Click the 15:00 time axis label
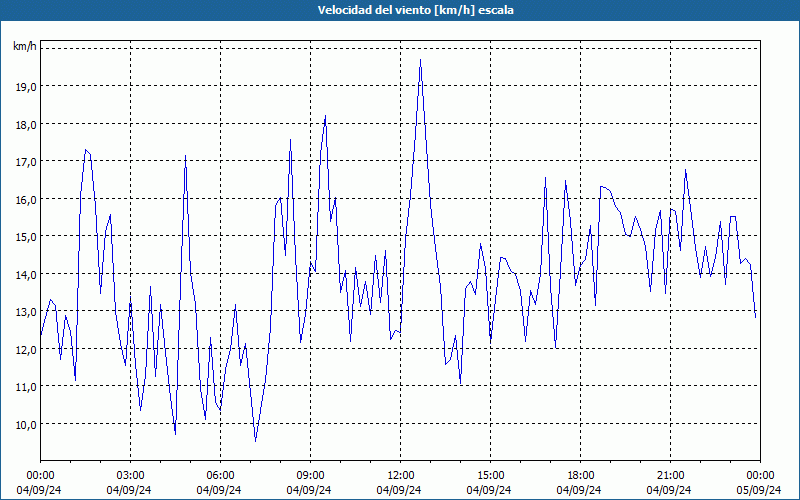 tap(490, 476)
